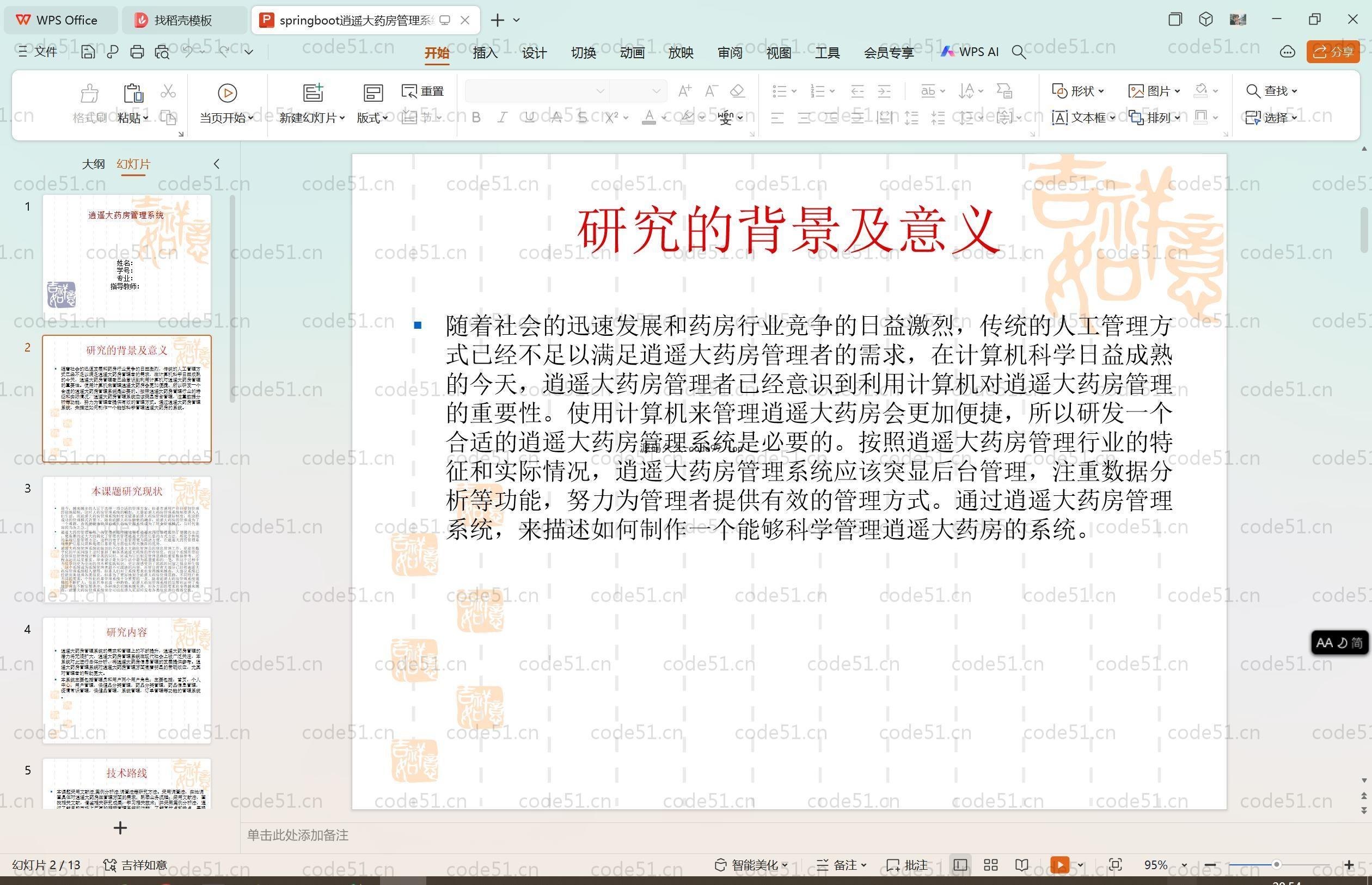
Task: Toggle center align paragraph button
Action: tap(804, 119)
